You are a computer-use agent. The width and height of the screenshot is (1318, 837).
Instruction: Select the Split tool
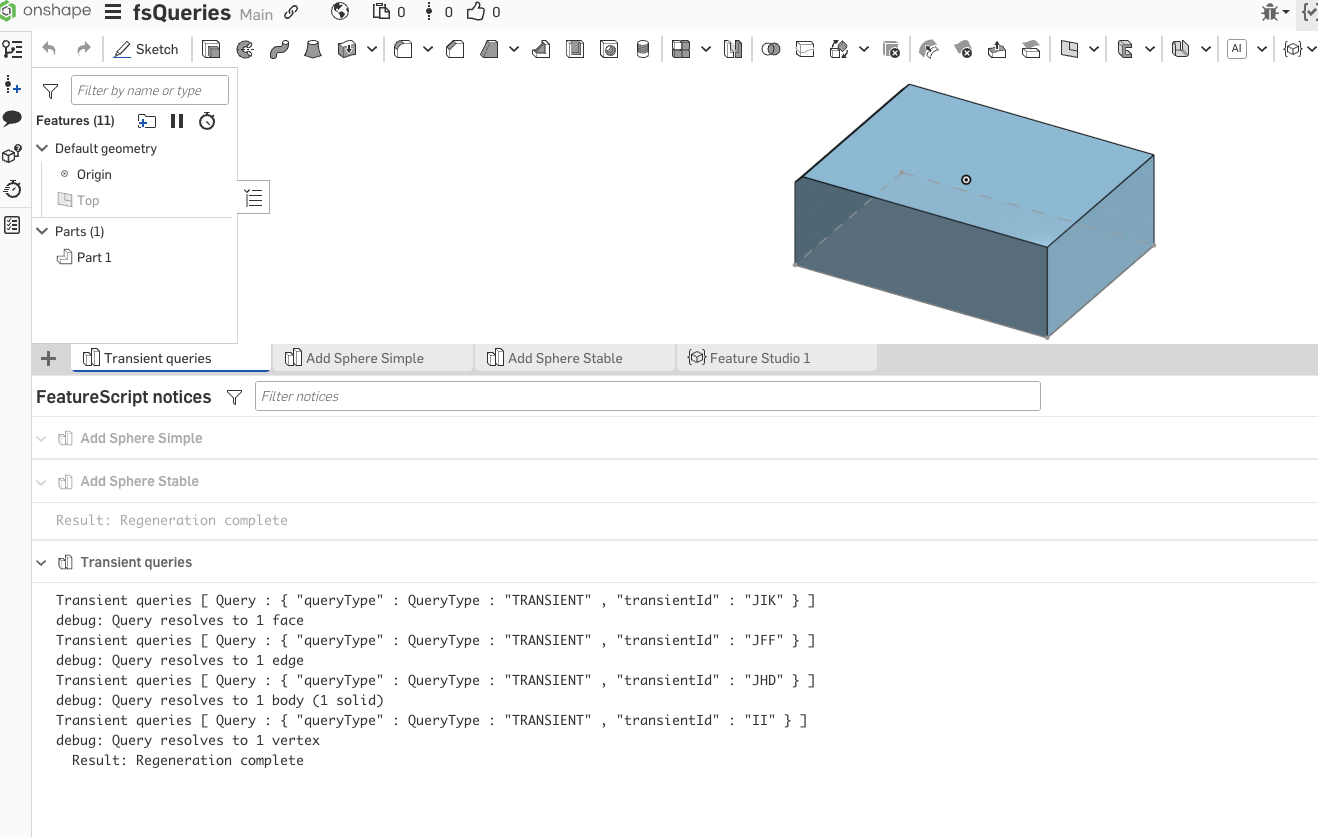pos(805,49)
